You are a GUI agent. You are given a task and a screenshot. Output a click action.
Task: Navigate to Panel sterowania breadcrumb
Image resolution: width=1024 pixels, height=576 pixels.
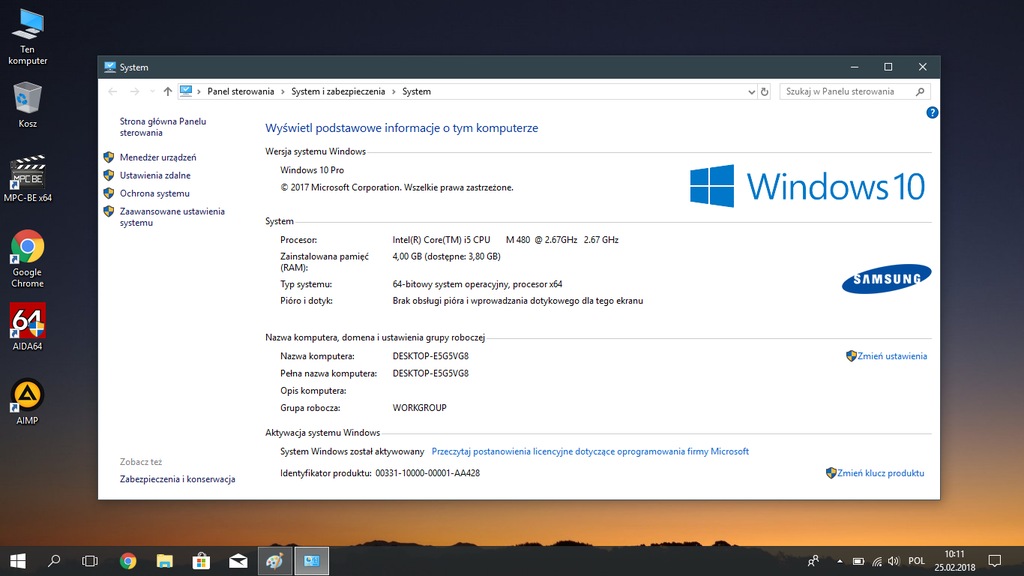coord(241,91)
